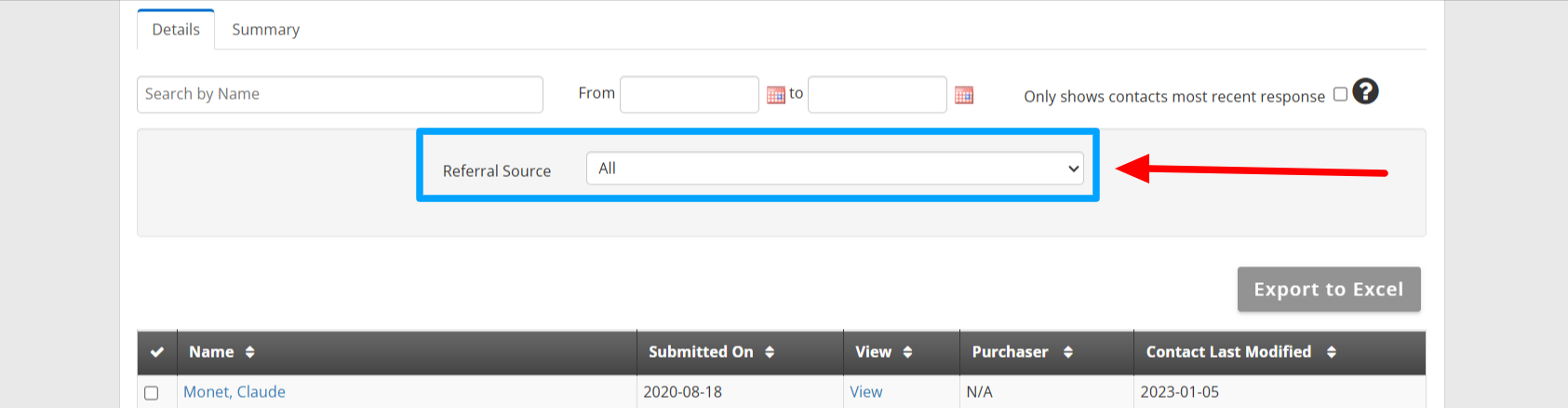This screenshot has width=1568, height=408.
Task: Click the From date input field
Action: coord(690,94)
